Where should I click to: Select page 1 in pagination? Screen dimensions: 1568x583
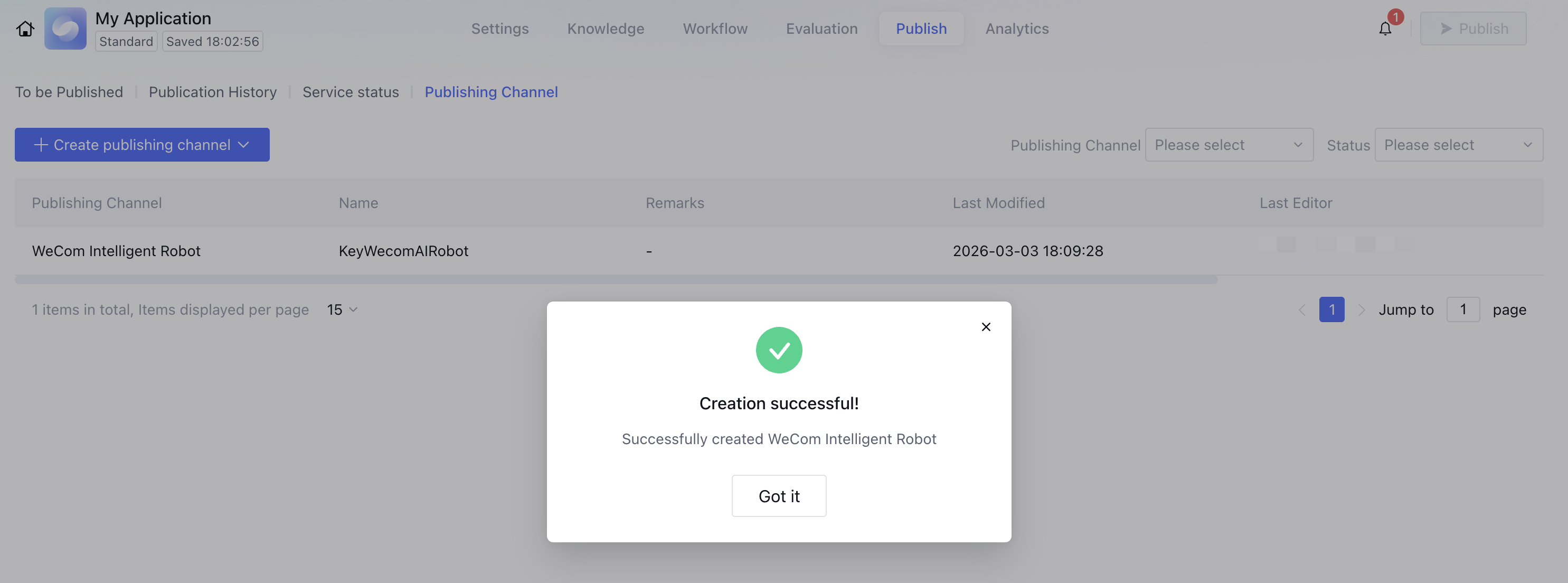point(1331,310)
